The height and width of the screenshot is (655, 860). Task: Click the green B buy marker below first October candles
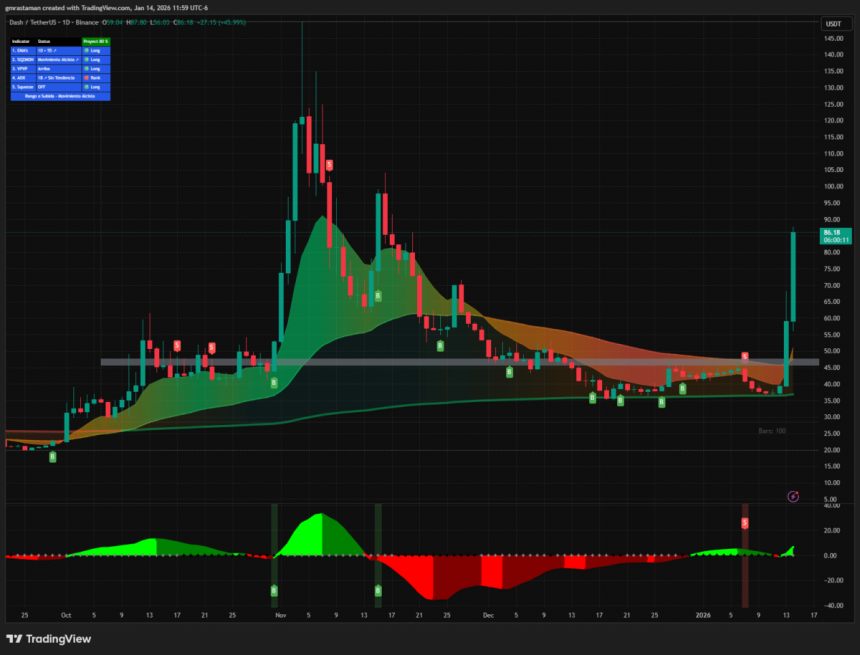(x=53, y=456)
